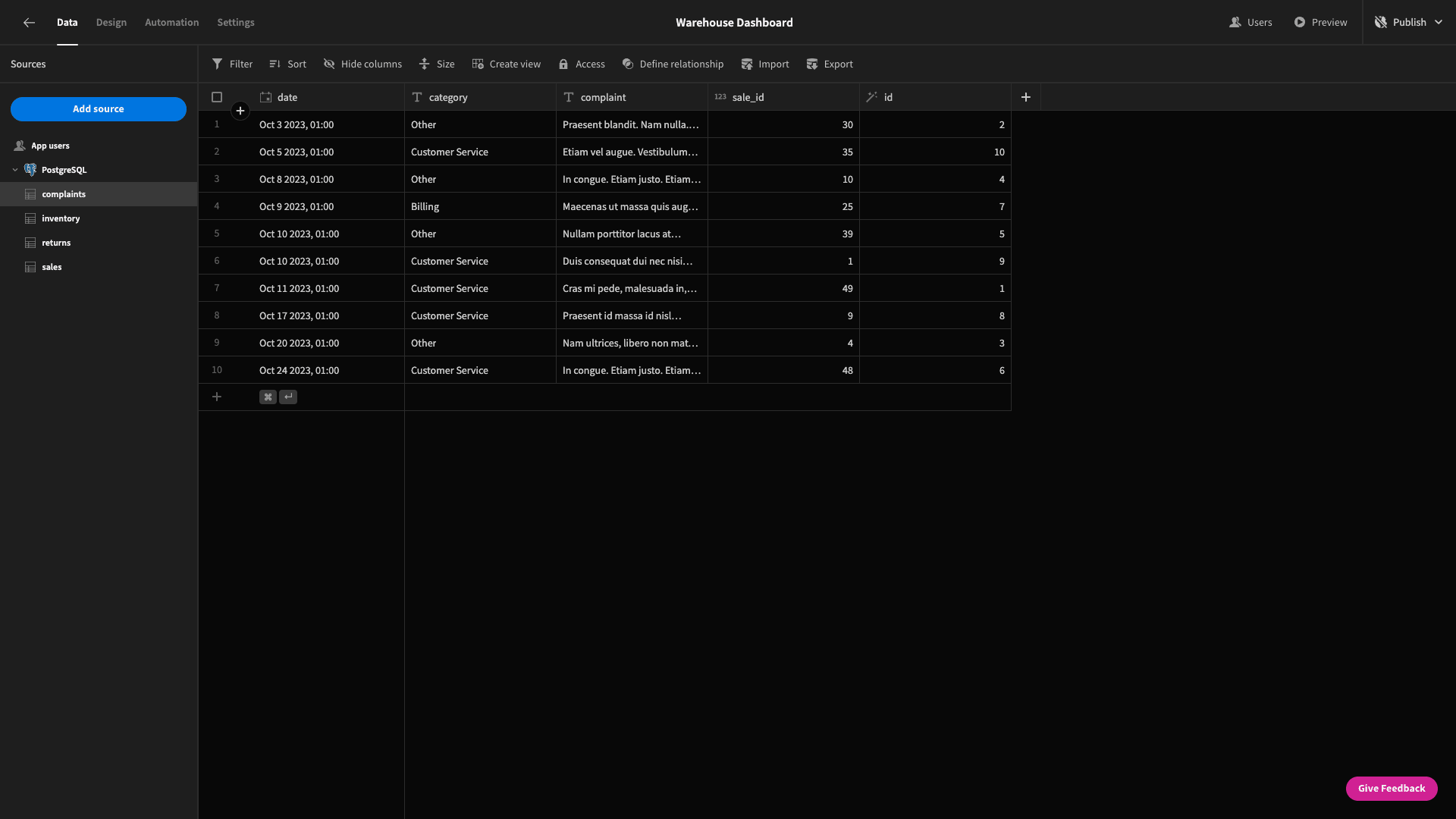1456x819 pixels.
Task: Select cell 'Nam ultrices, libero non mat…'
Action: click(x=632, y=343)
